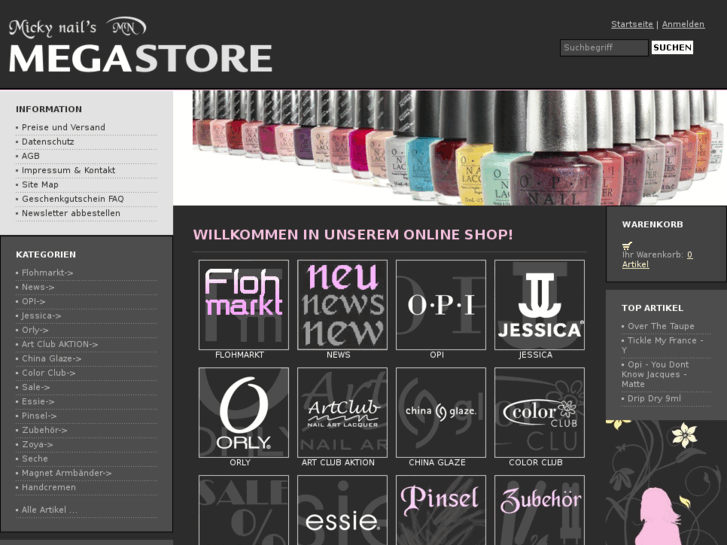Open top article Over The Taupe
727x545 pixels.
click(661, 326)
